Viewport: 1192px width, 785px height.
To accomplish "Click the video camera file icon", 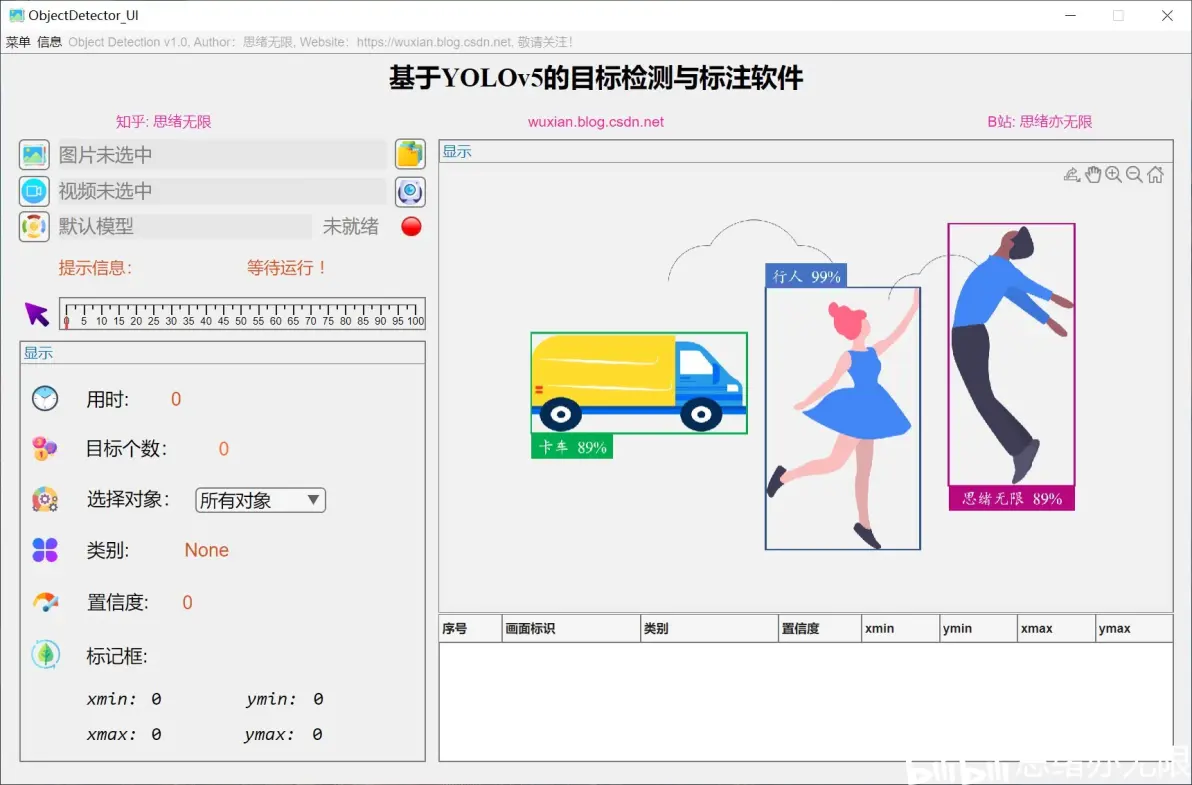I will point(34,191).
